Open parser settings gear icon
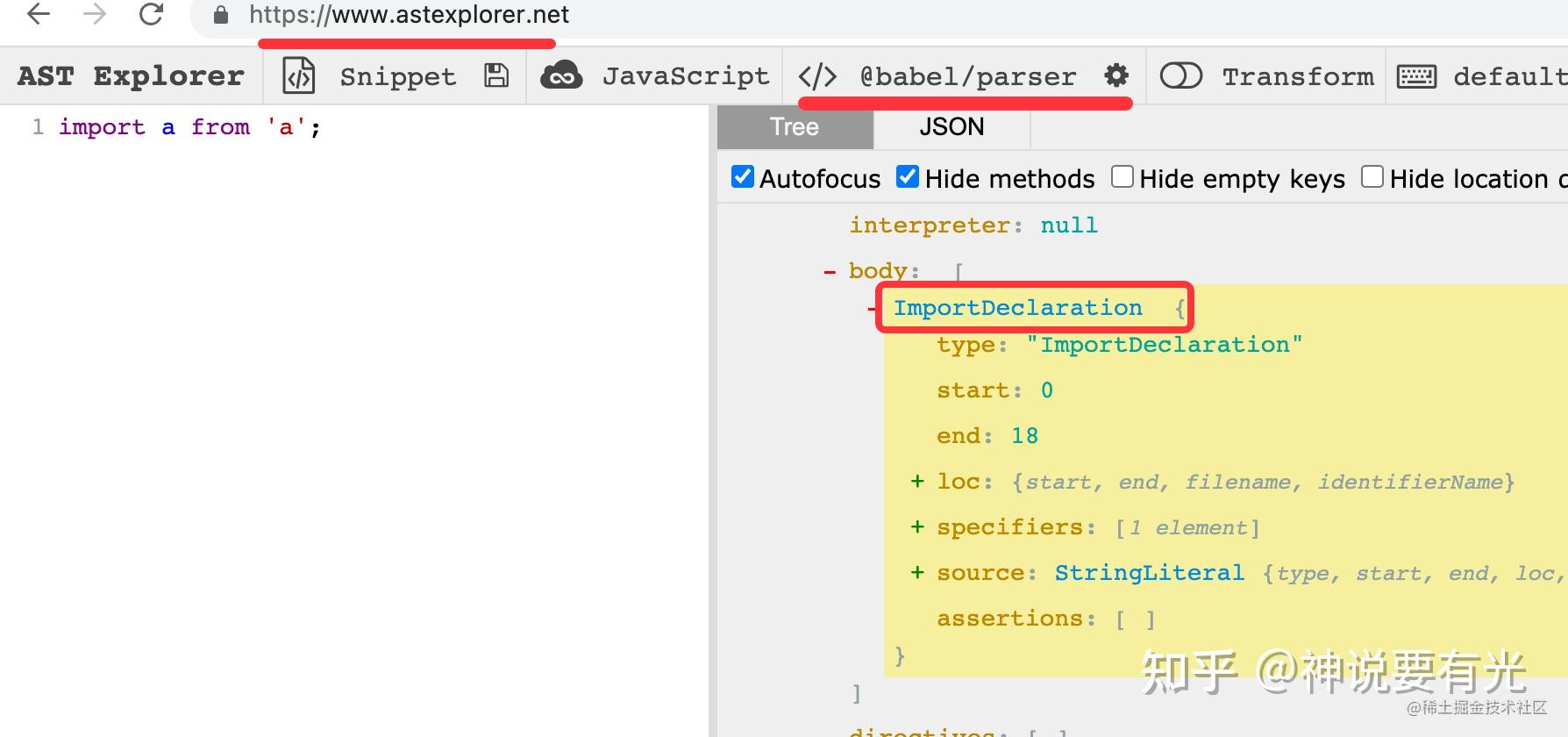Screen dimensions: 1568x737 tap(1115, 75)
